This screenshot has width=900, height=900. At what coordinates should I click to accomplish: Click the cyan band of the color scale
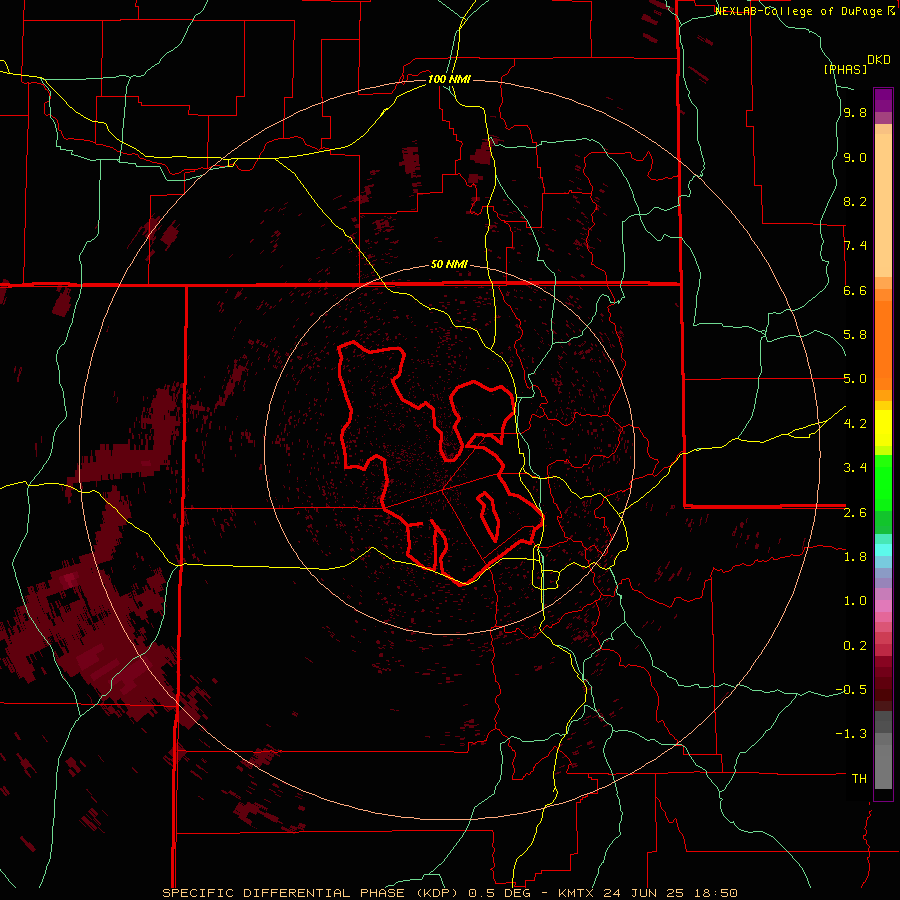[x=883, y=550]
